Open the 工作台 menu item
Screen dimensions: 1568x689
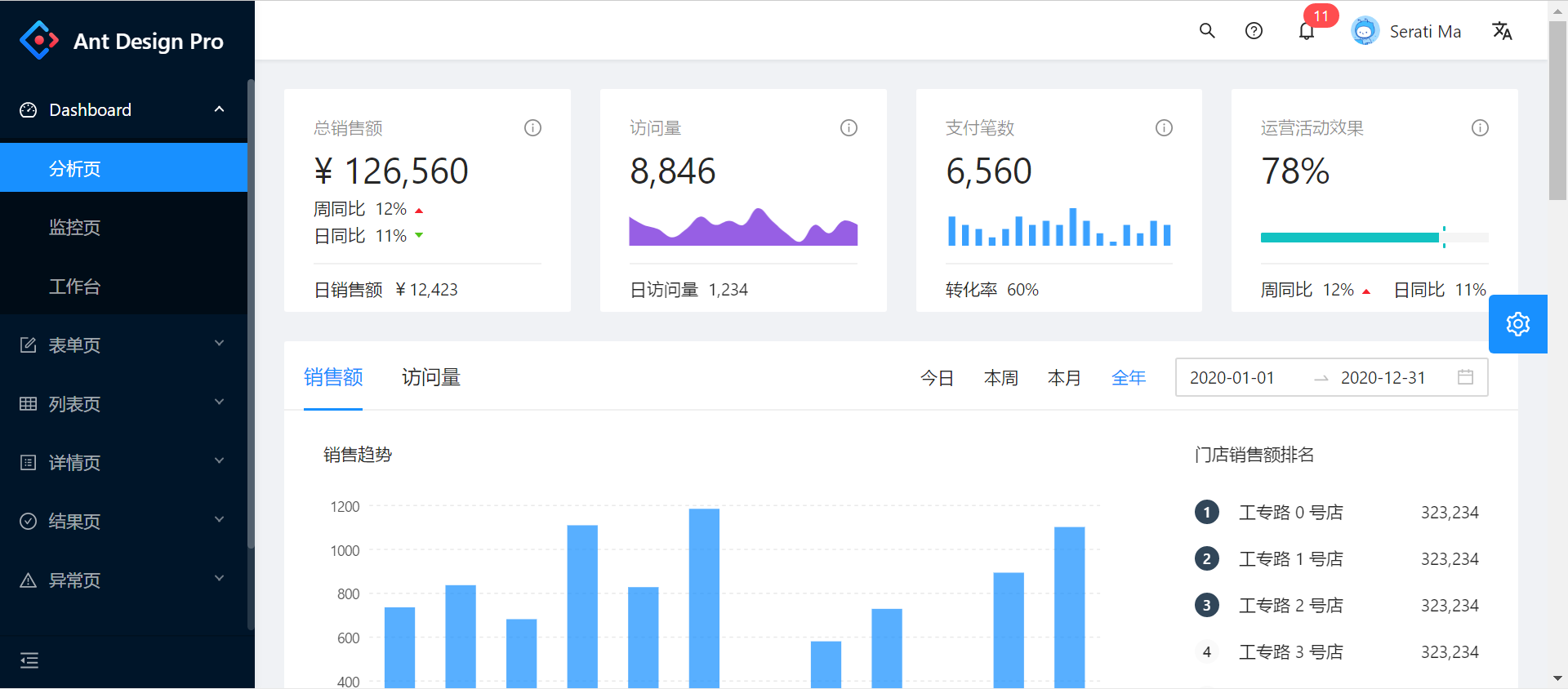coord(123,287)
